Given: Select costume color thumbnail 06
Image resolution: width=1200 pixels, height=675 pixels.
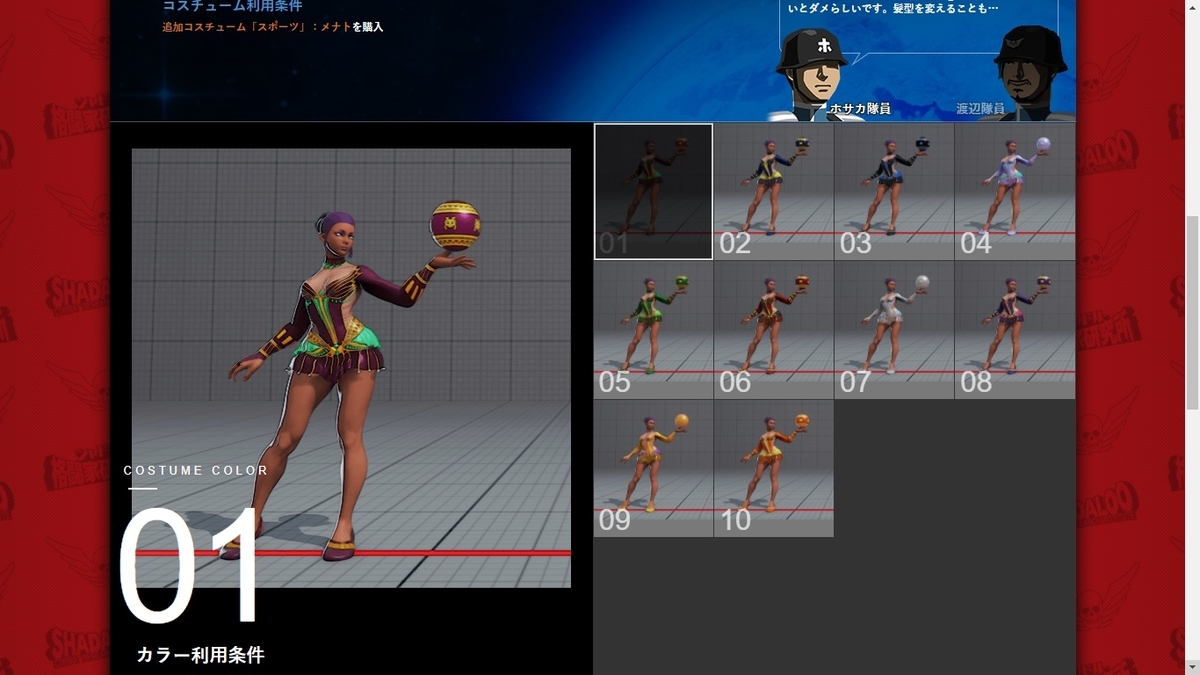Looking at the screenshot, I should 774,330.
